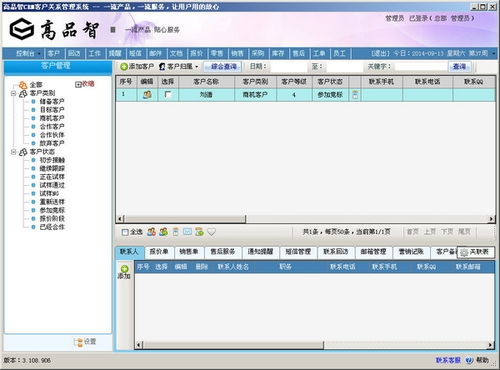Click the green 添加客户 add icon
The width and height of the screenshot is (500, 370).
pos(124,67)
